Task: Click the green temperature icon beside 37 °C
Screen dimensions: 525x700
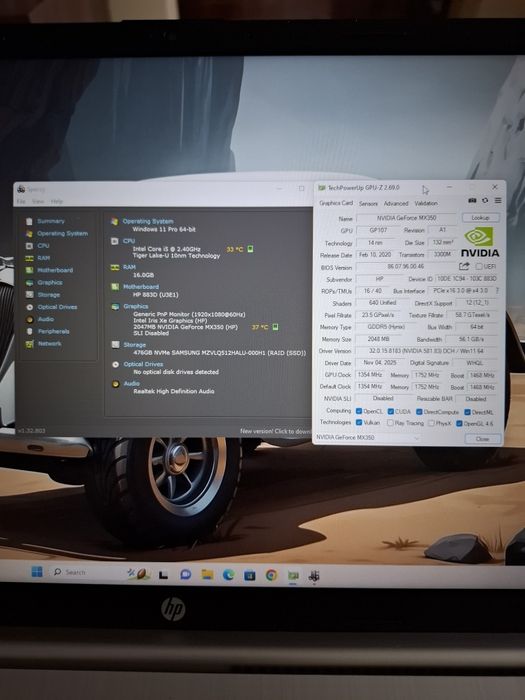Action: coord(275,327)
